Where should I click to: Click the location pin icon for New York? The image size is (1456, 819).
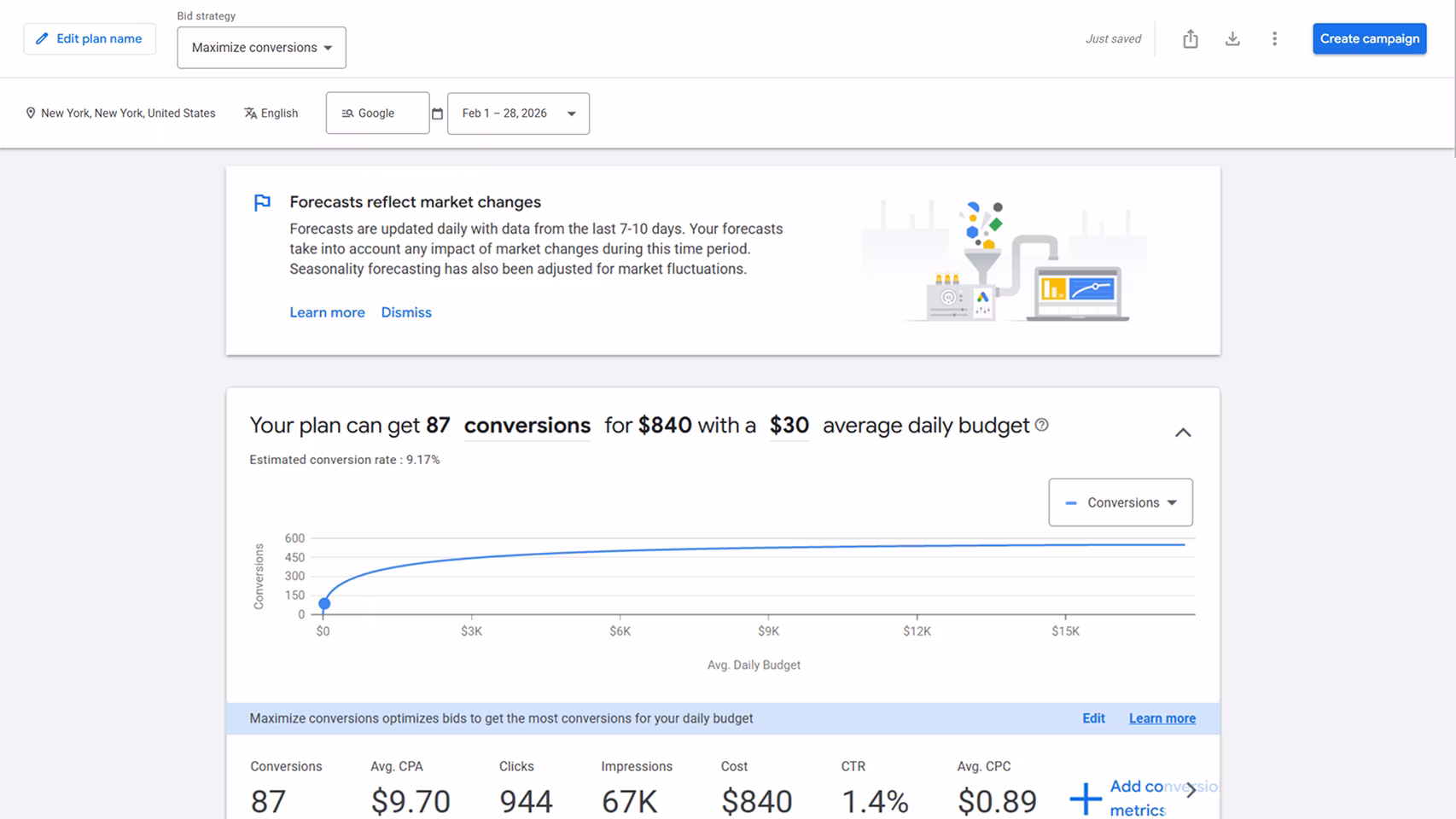[31, 113]
